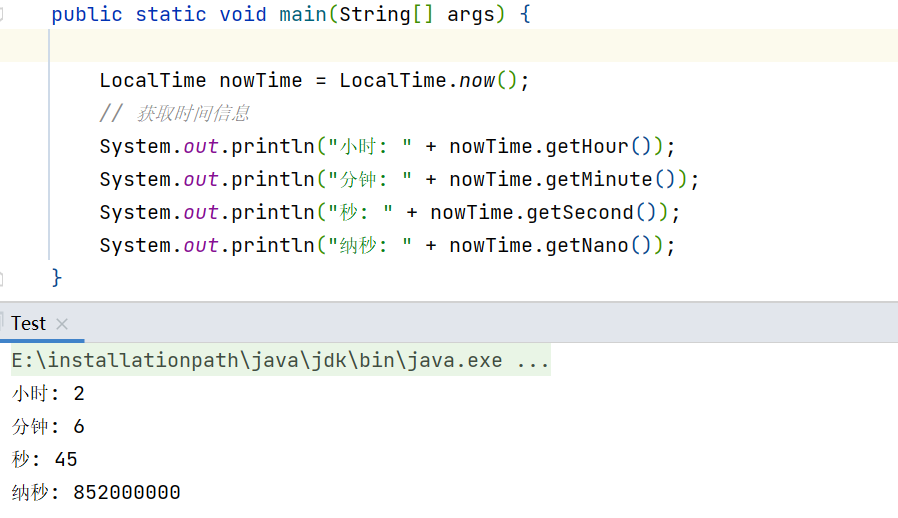The width and height of the screenshot is (898, 518).
Task: Click console output '分钟: 6'
Action: tap(48, 426)
